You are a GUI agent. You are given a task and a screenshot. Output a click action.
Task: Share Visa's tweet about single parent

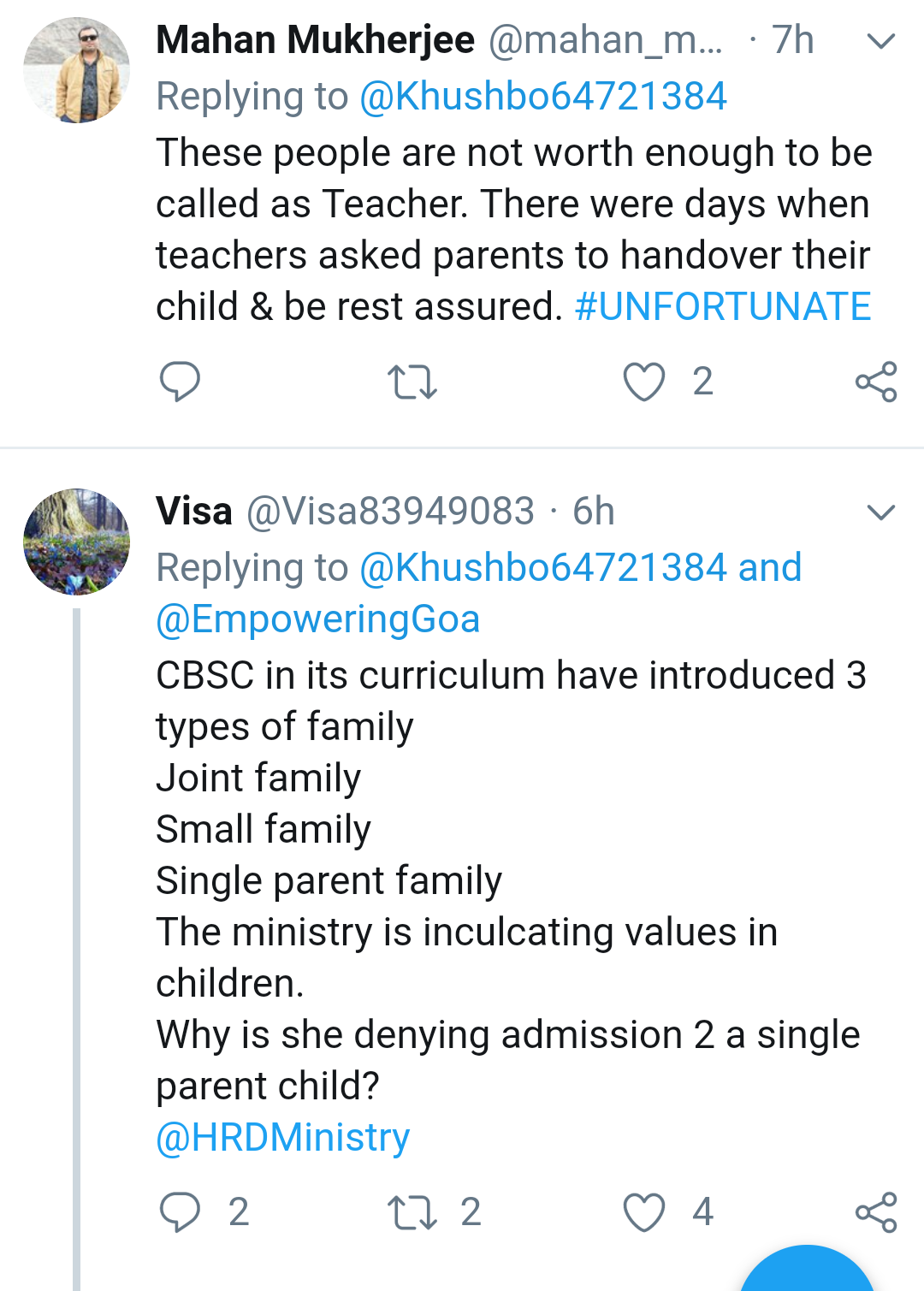[x=876, y=1212]
